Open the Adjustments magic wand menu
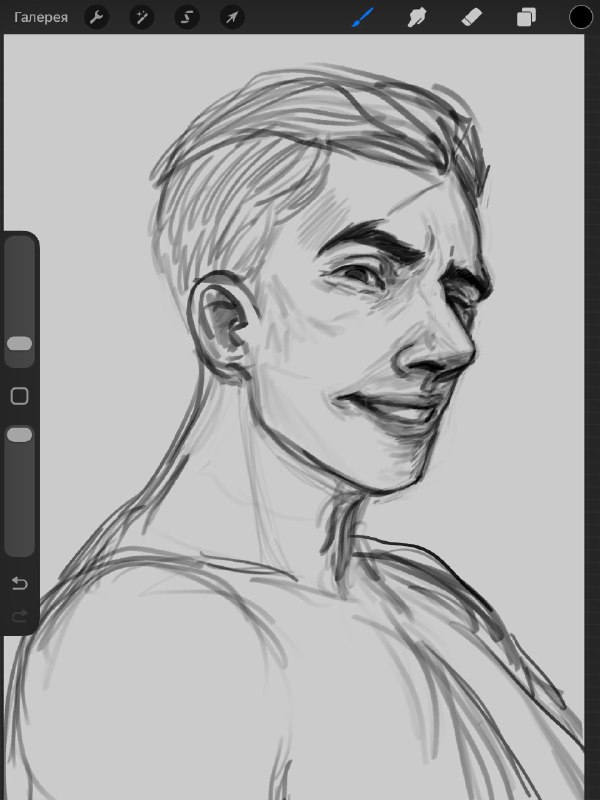Screen dimensions: 600x800 pos(141,18)
